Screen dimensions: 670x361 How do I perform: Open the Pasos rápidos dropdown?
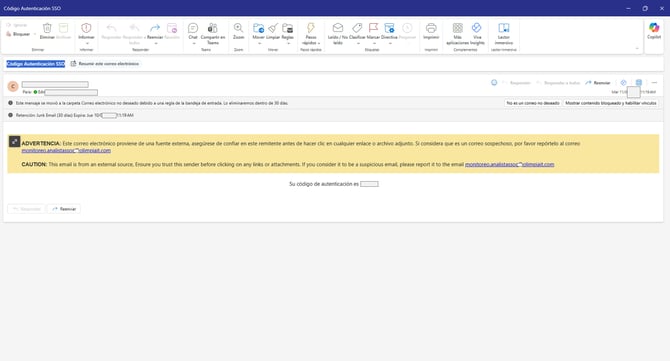(x=311, y=34)
